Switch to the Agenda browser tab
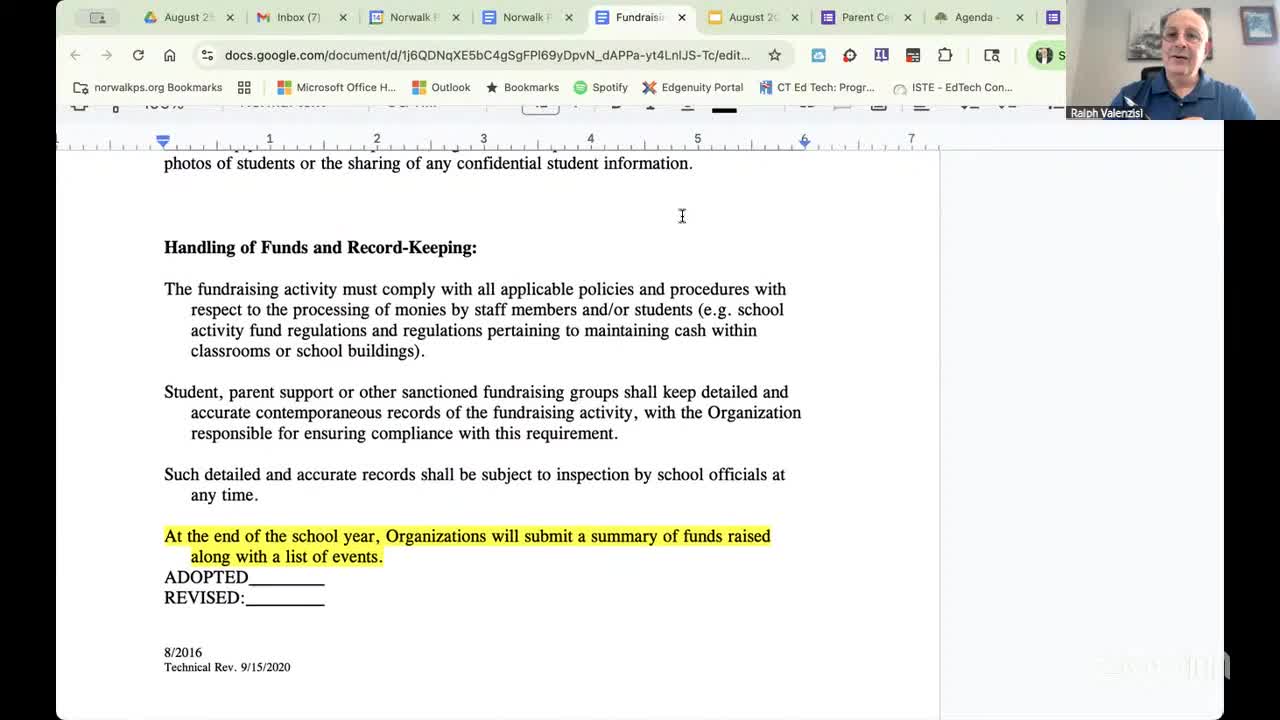 [x=975, y=17]
